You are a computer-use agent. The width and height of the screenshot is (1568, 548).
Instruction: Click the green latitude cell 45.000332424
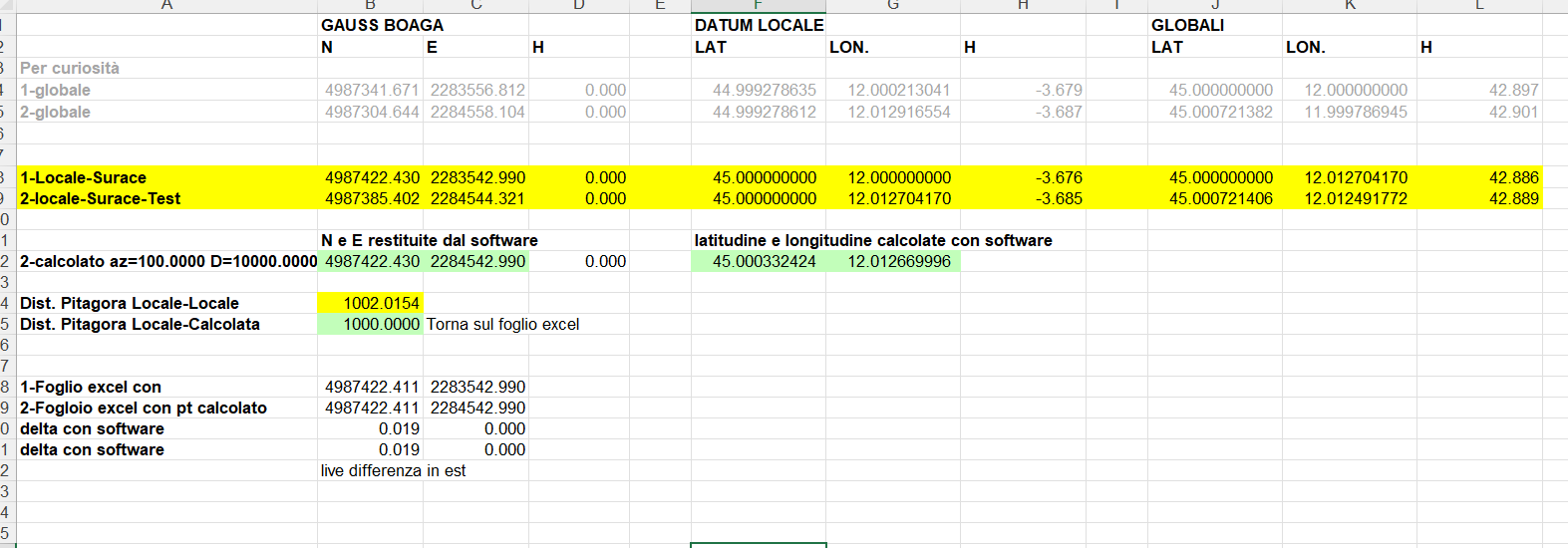[764, 261]
